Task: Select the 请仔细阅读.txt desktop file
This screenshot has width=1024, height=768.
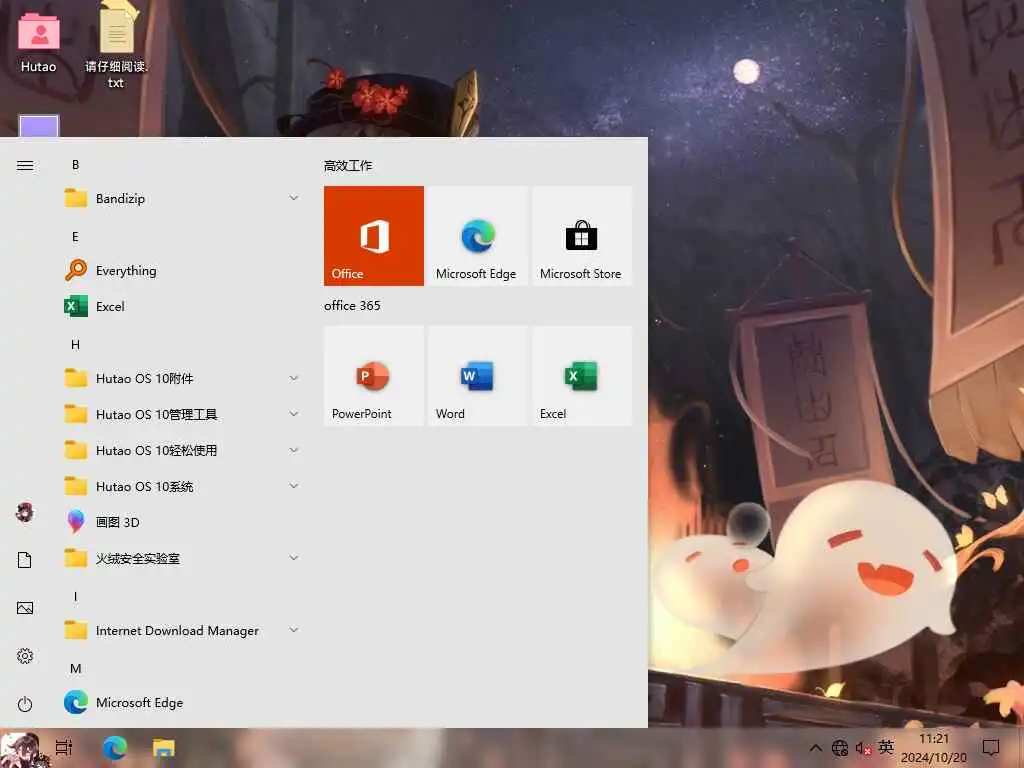Action: tap(116, 44)
